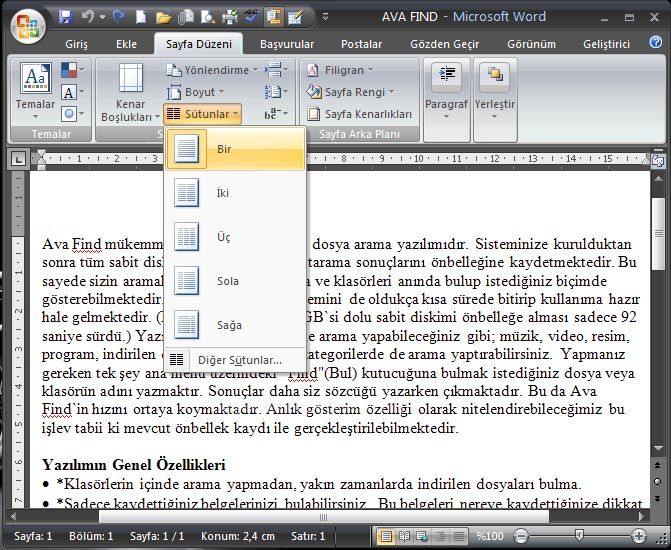This screenshot has height=550, width=671.
Task: Open the Temalar themes gallery
Action: (x=36, y=92)
